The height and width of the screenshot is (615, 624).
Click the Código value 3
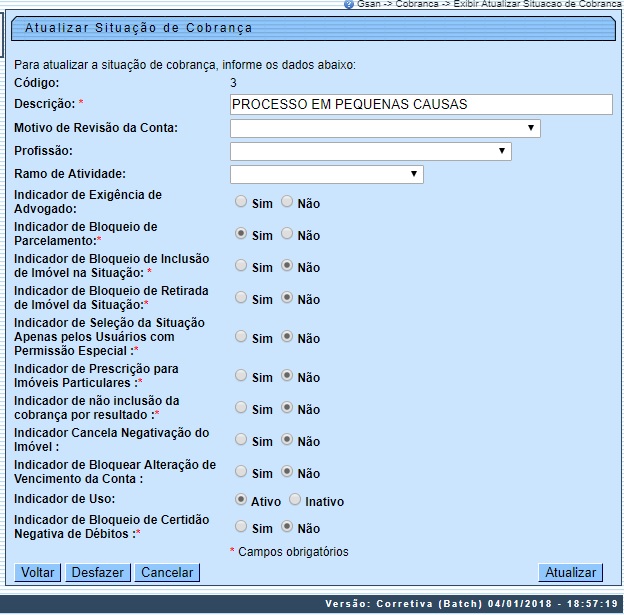233,83
